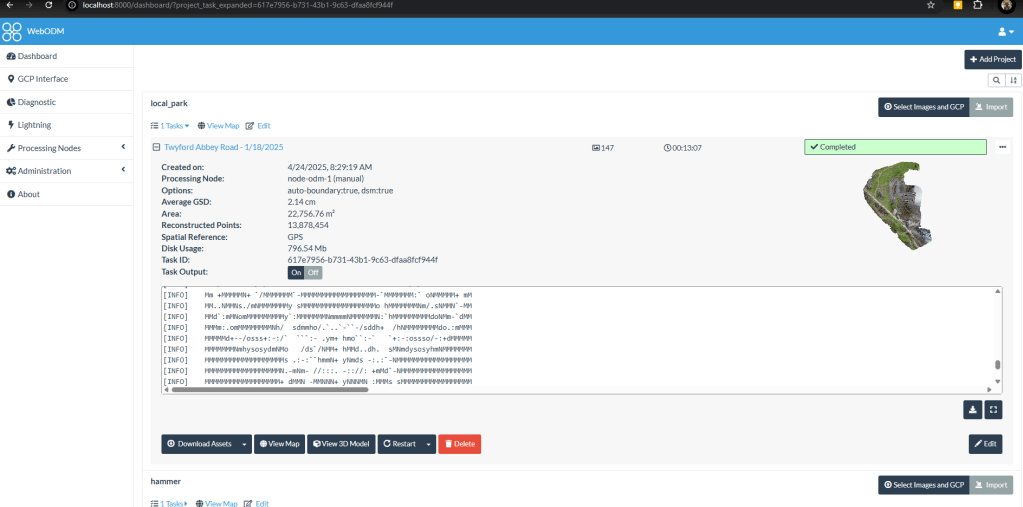Switch Task Output to Off
This screenshot has height=507, width=1023.
(313, 272)
